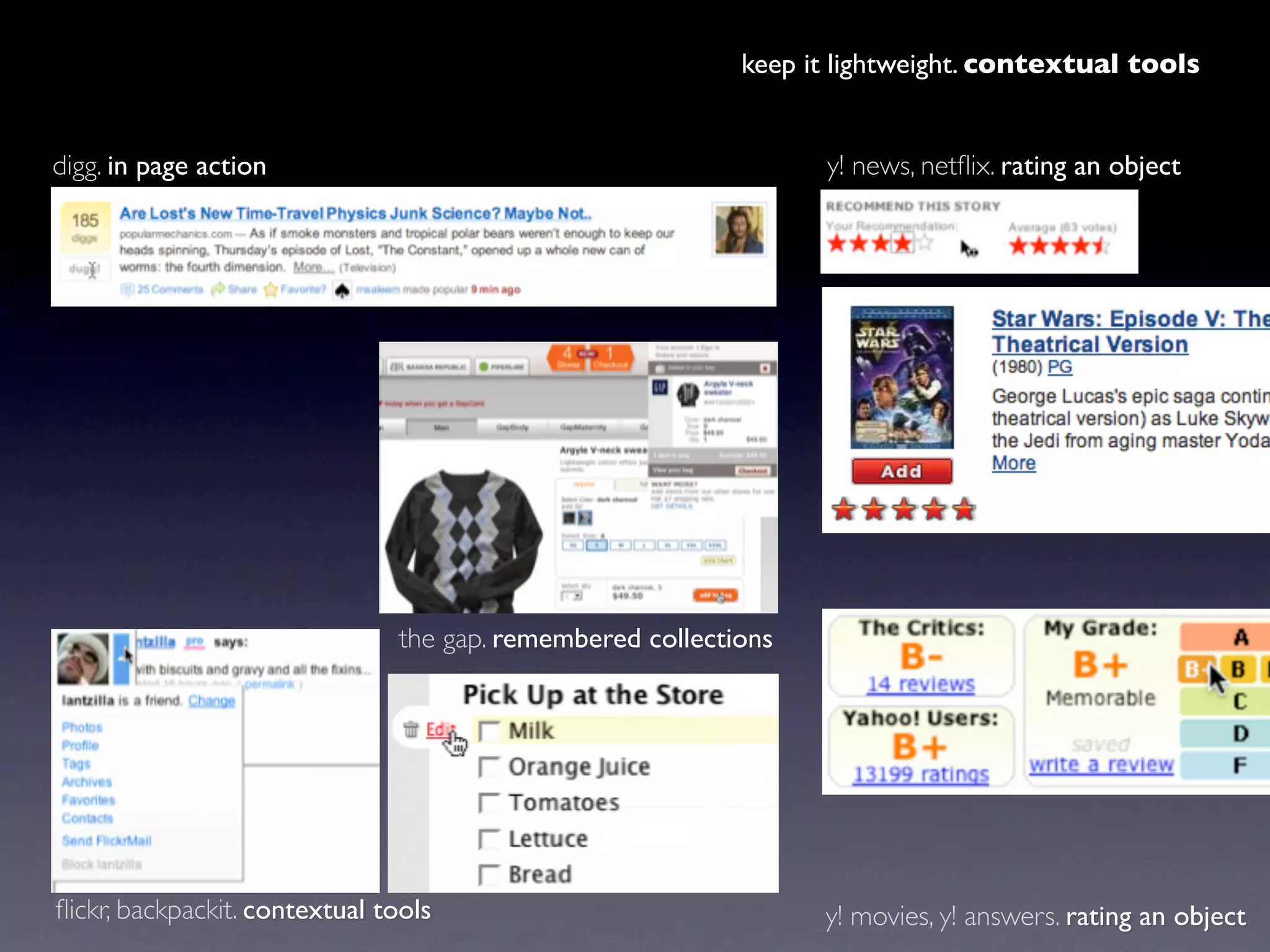Switch to the Banana Republic store tab

click(428, 366)
